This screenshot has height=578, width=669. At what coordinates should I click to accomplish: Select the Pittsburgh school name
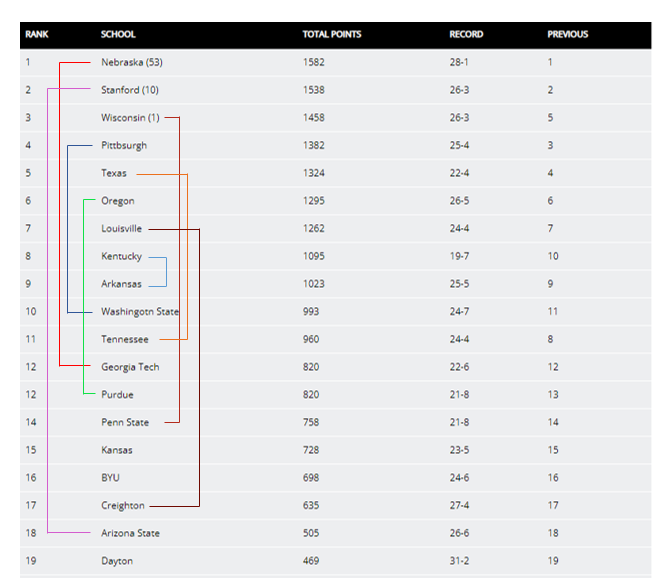[124, 145]
